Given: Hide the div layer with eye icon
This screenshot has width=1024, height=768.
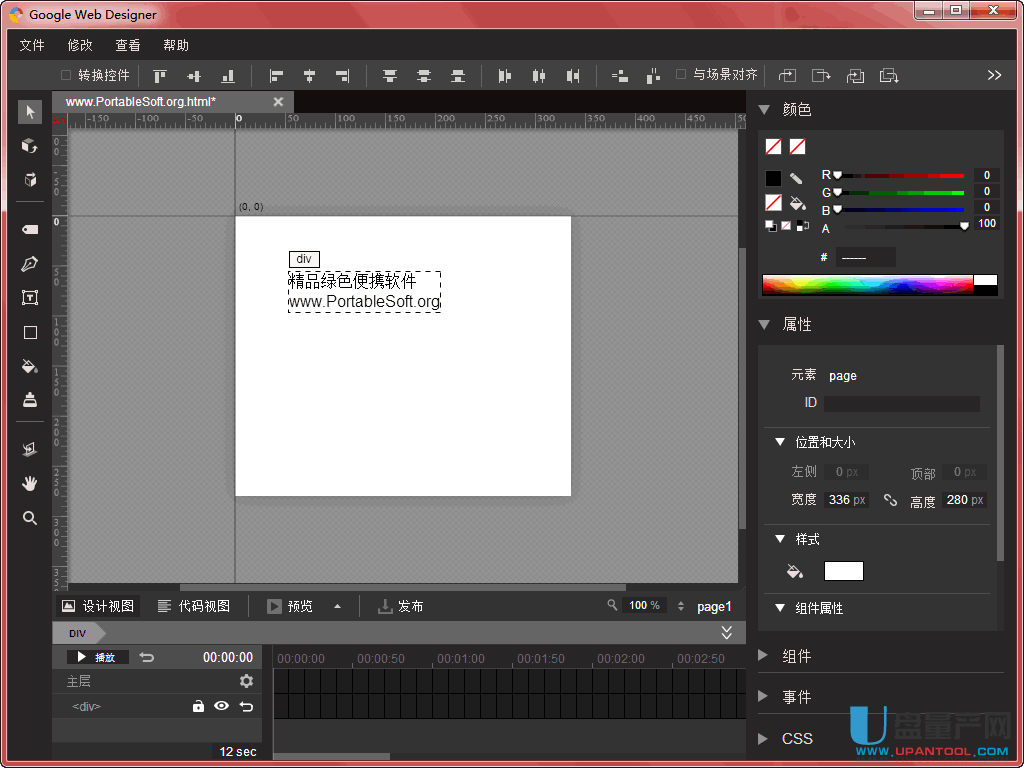Looking at the screenshot, I should [x=221, y=706].
